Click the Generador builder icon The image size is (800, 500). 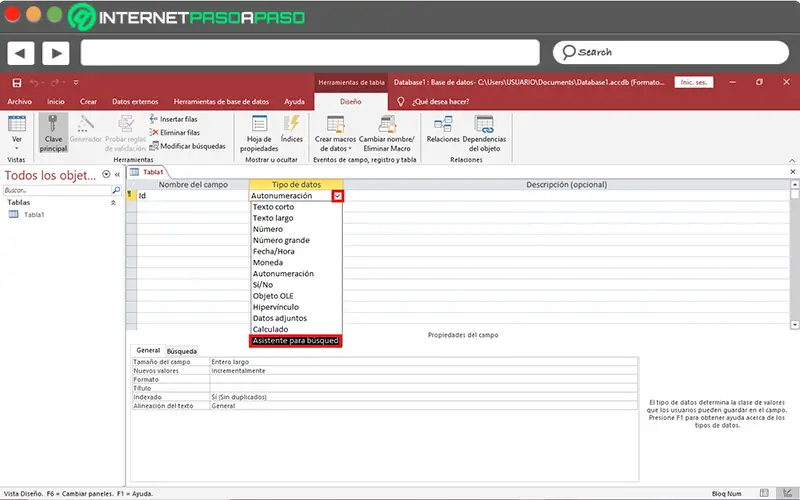(86, 129)
